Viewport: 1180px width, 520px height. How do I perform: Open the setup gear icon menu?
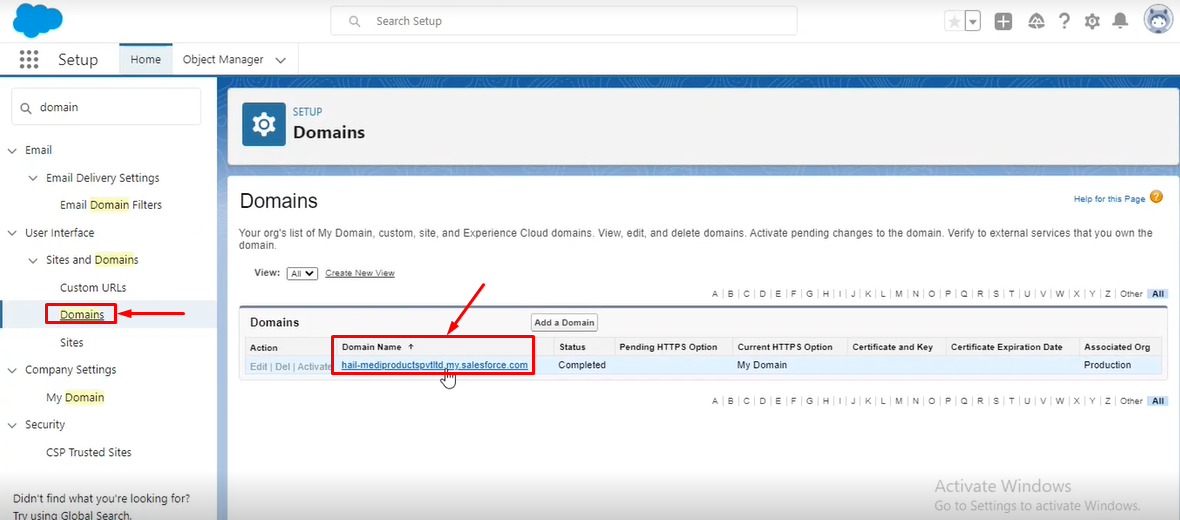[x=1092, y=22]
